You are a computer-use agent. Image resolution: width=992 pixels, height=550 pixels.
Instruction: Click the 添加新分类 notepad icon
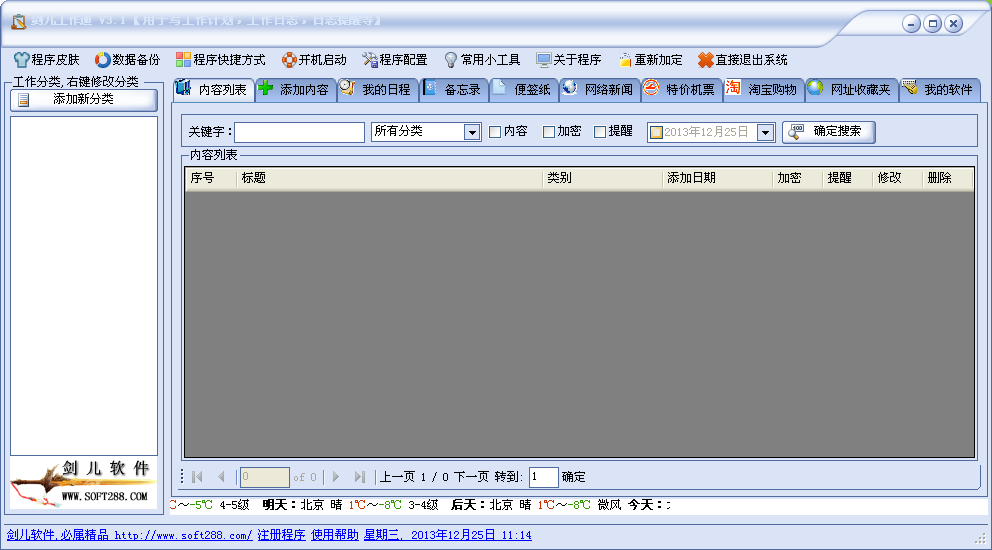point(24,99)
